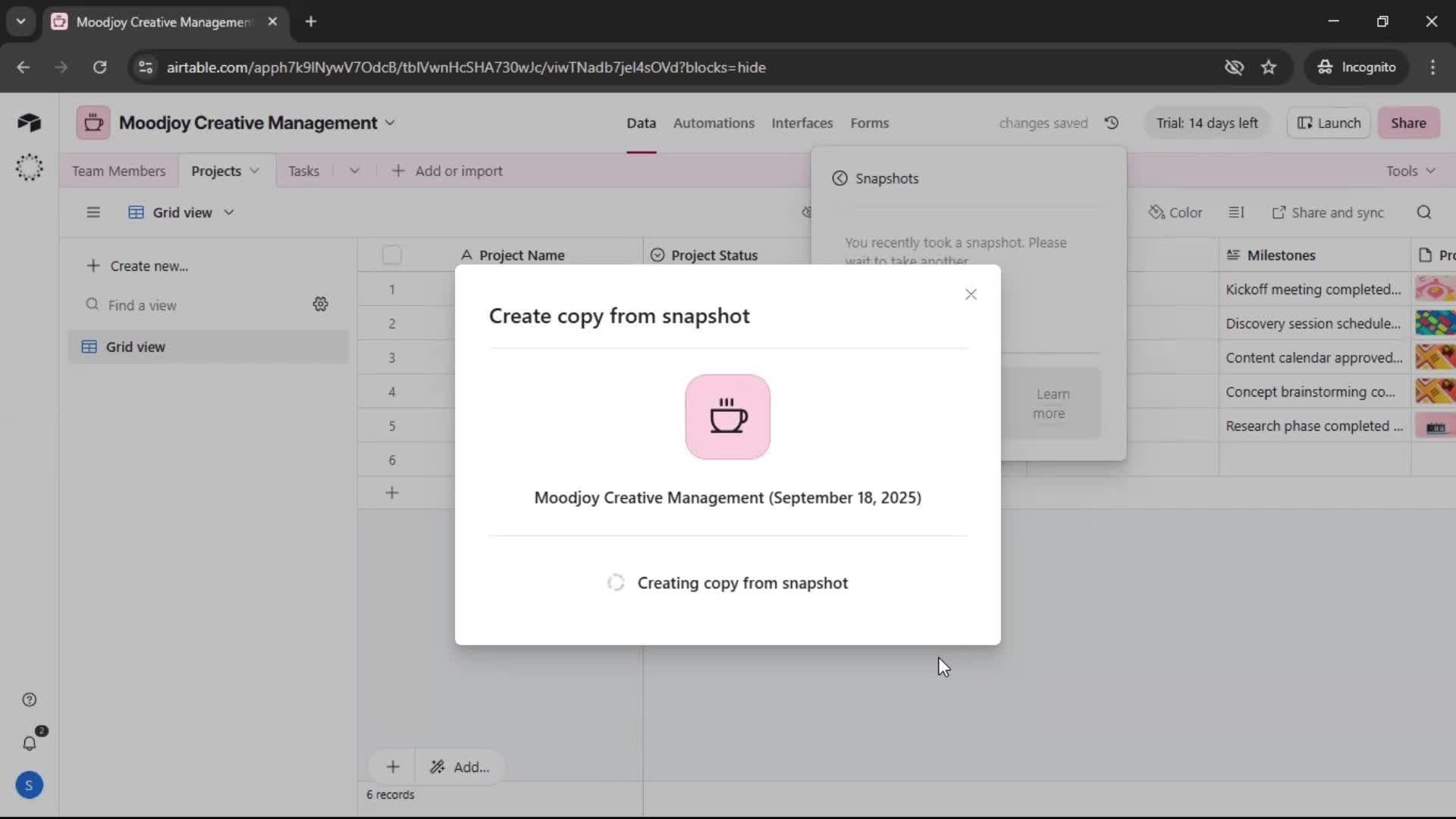Open account avatar S
This screenshot has width=1456, height=819.
coord(29,786)
